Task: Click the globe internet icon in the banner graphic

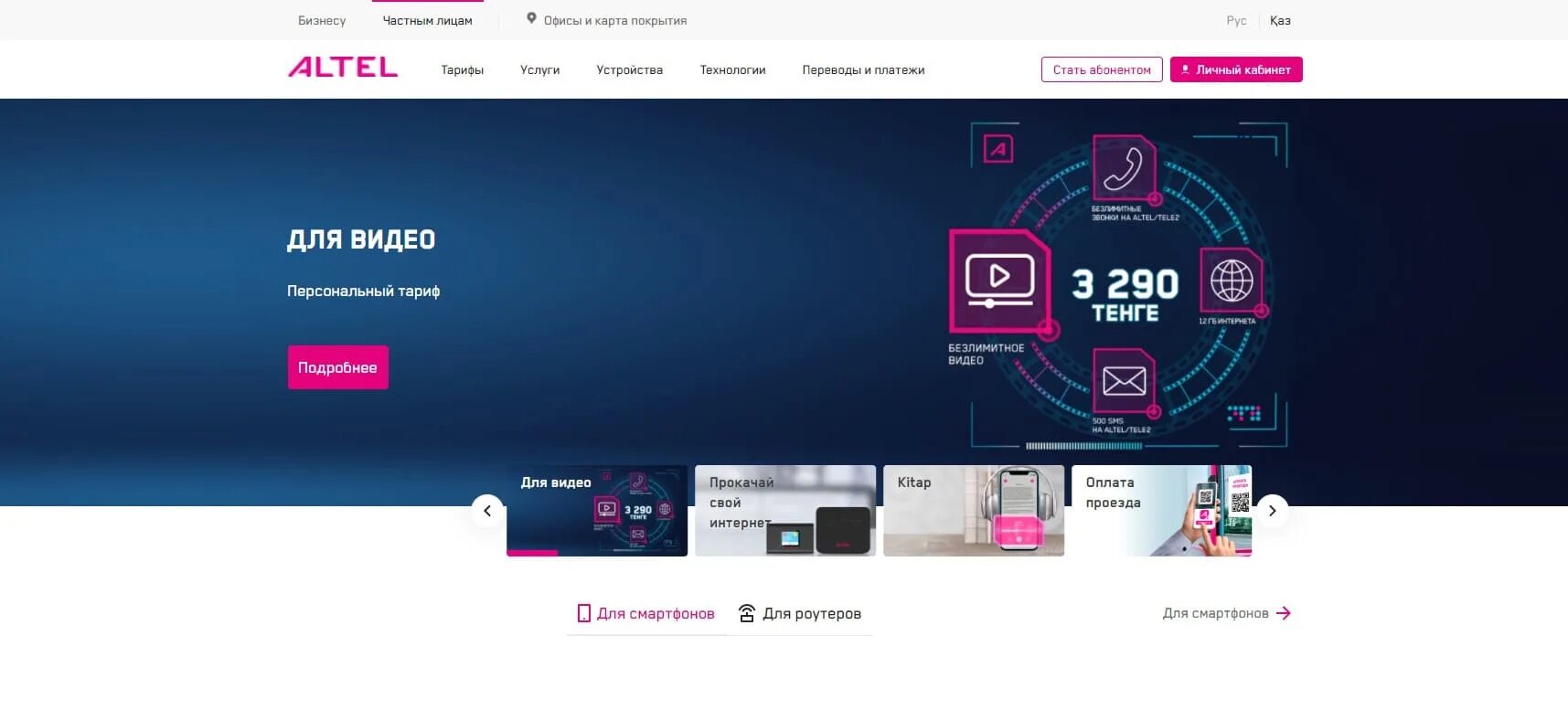Action: (x=1232, y=280)
